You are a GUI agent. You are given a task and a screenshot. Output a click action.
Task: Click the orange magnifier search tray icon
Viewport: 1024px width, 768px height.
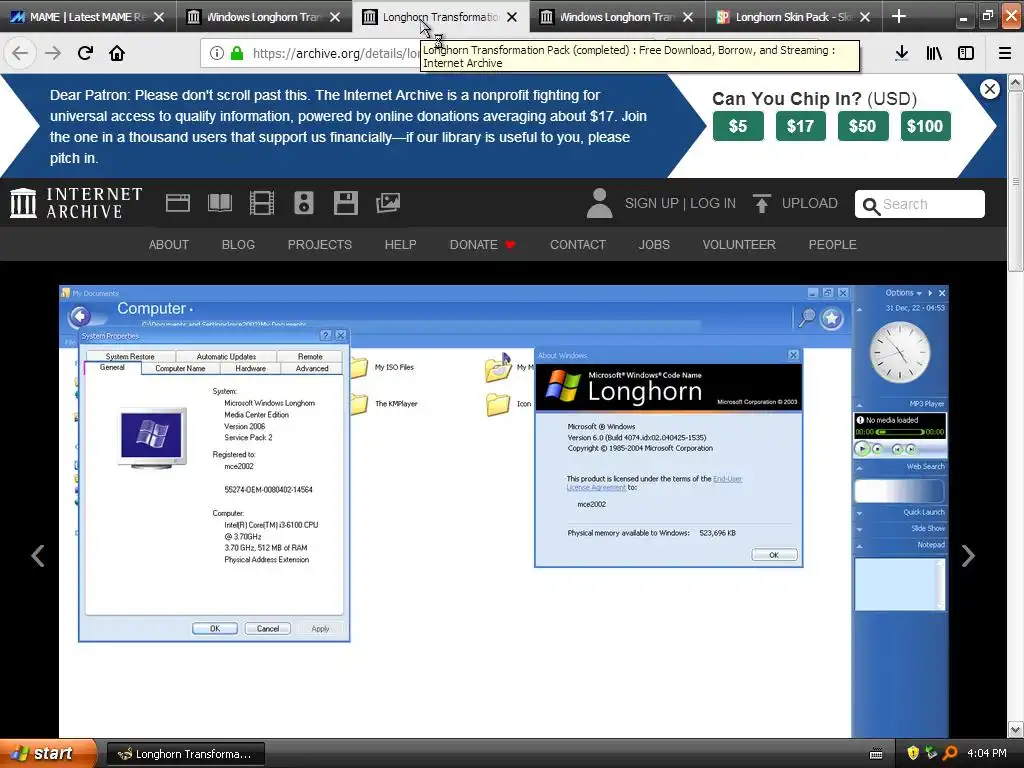pyautogui.click(x=950, y=754)
